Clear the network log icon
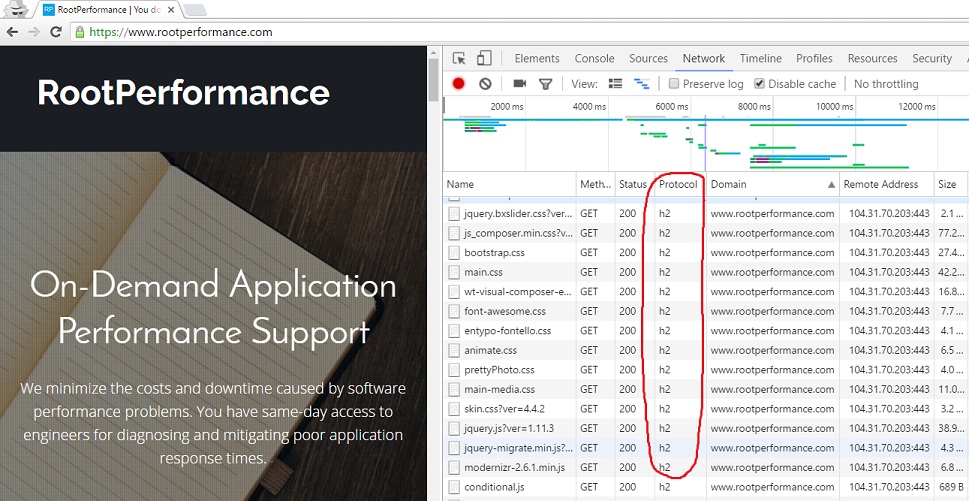 tap(485, 84)
